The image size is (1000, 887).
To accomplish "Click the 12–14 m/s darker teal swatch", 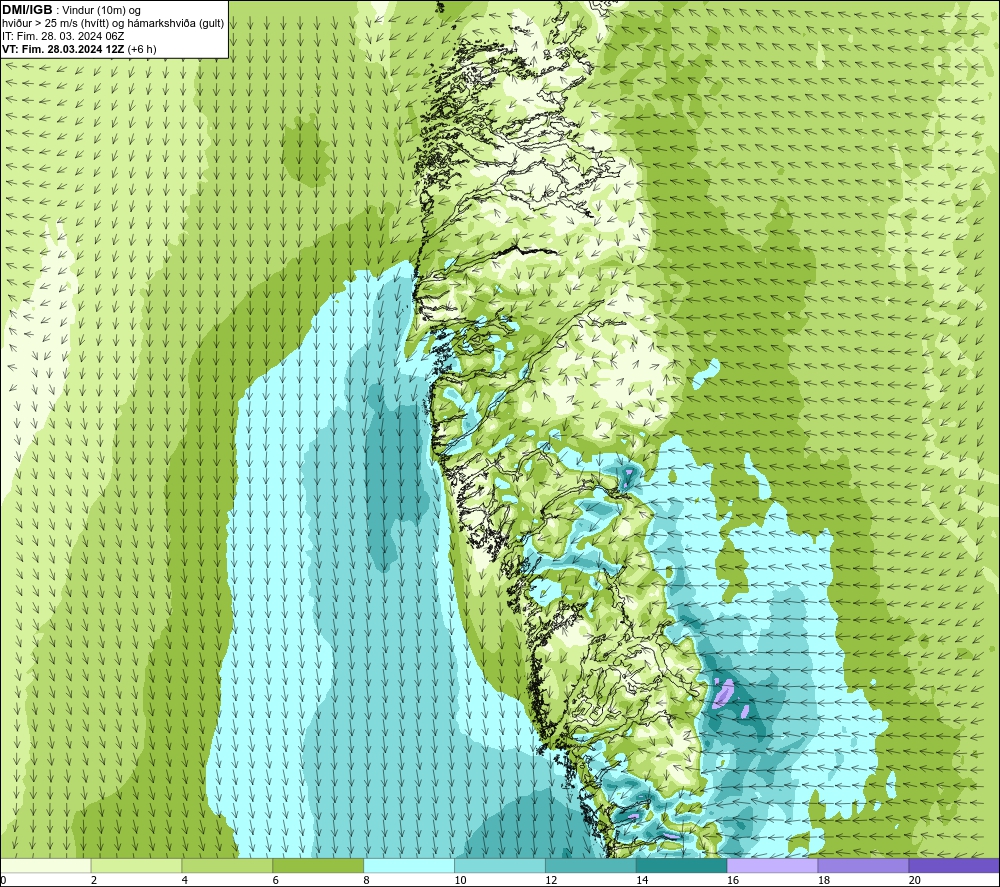I will click(x=591, y=865).
